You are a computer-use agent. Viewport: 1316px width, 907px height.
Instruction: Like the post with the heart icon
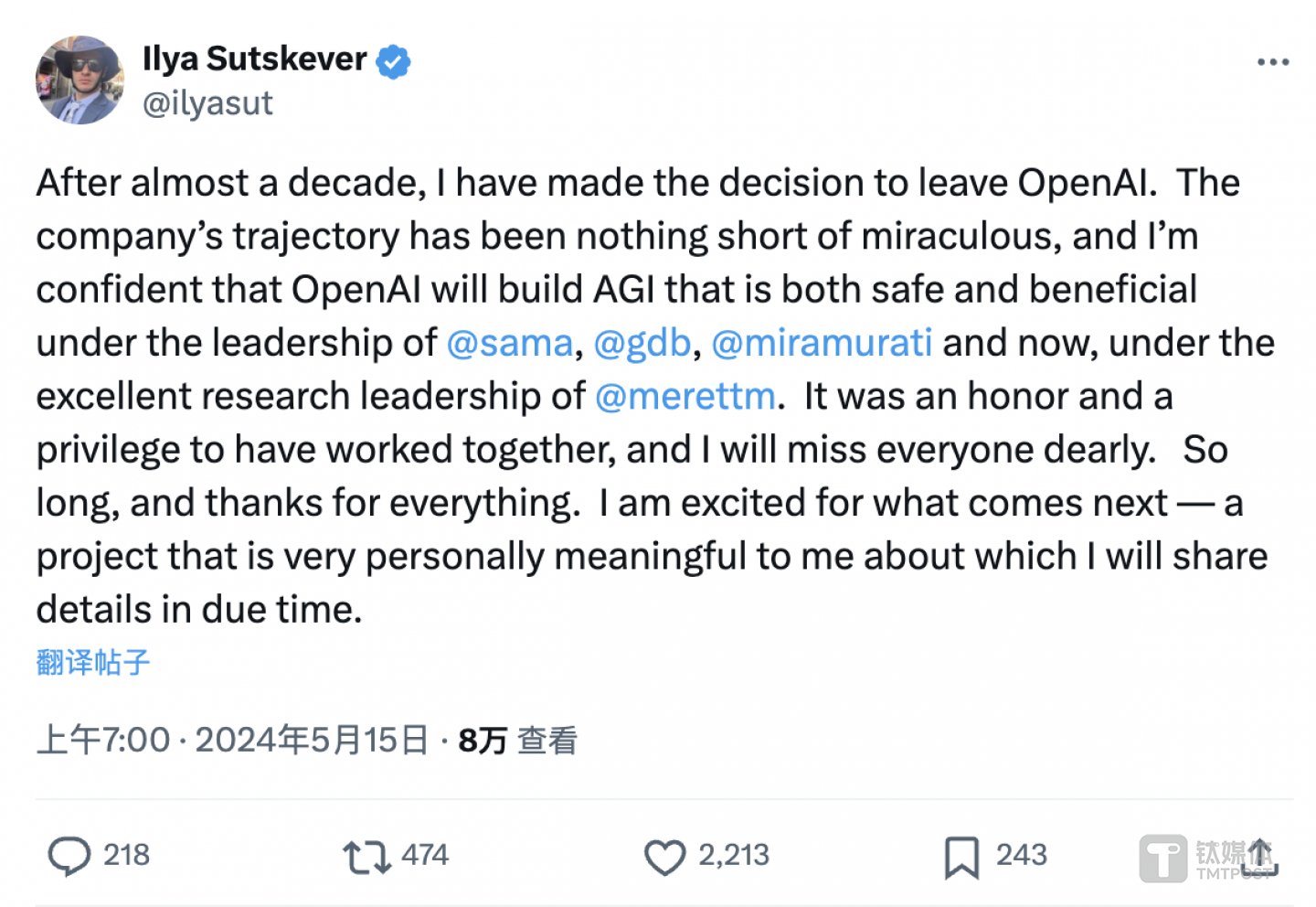pos(664,858)
